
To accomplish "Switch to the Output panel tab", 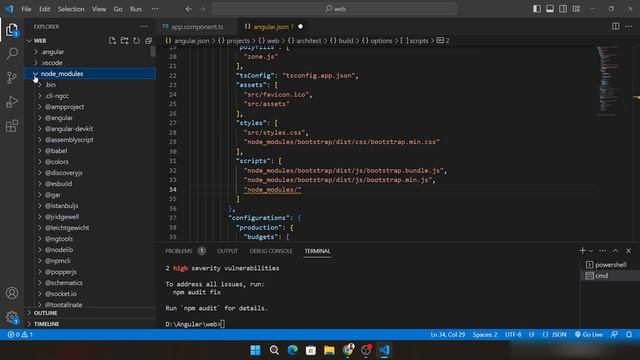I will 227,251.
